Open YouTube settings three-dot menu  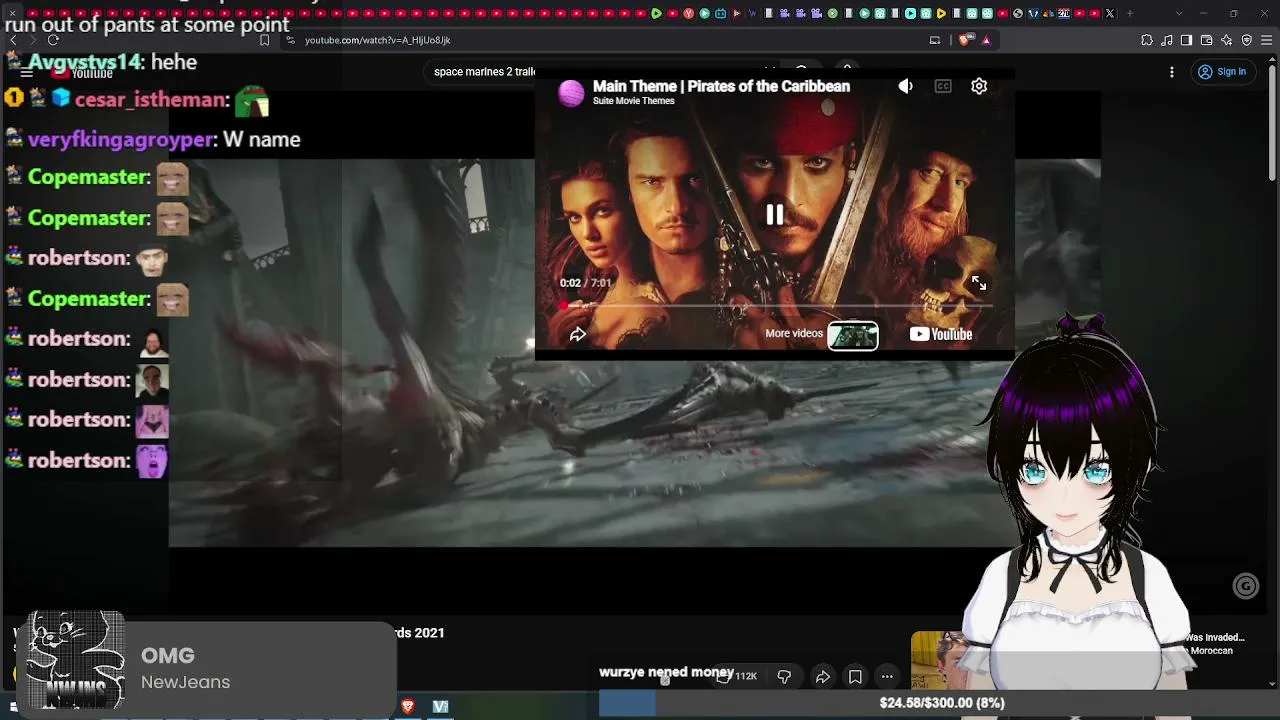(x=1172, y=72)
